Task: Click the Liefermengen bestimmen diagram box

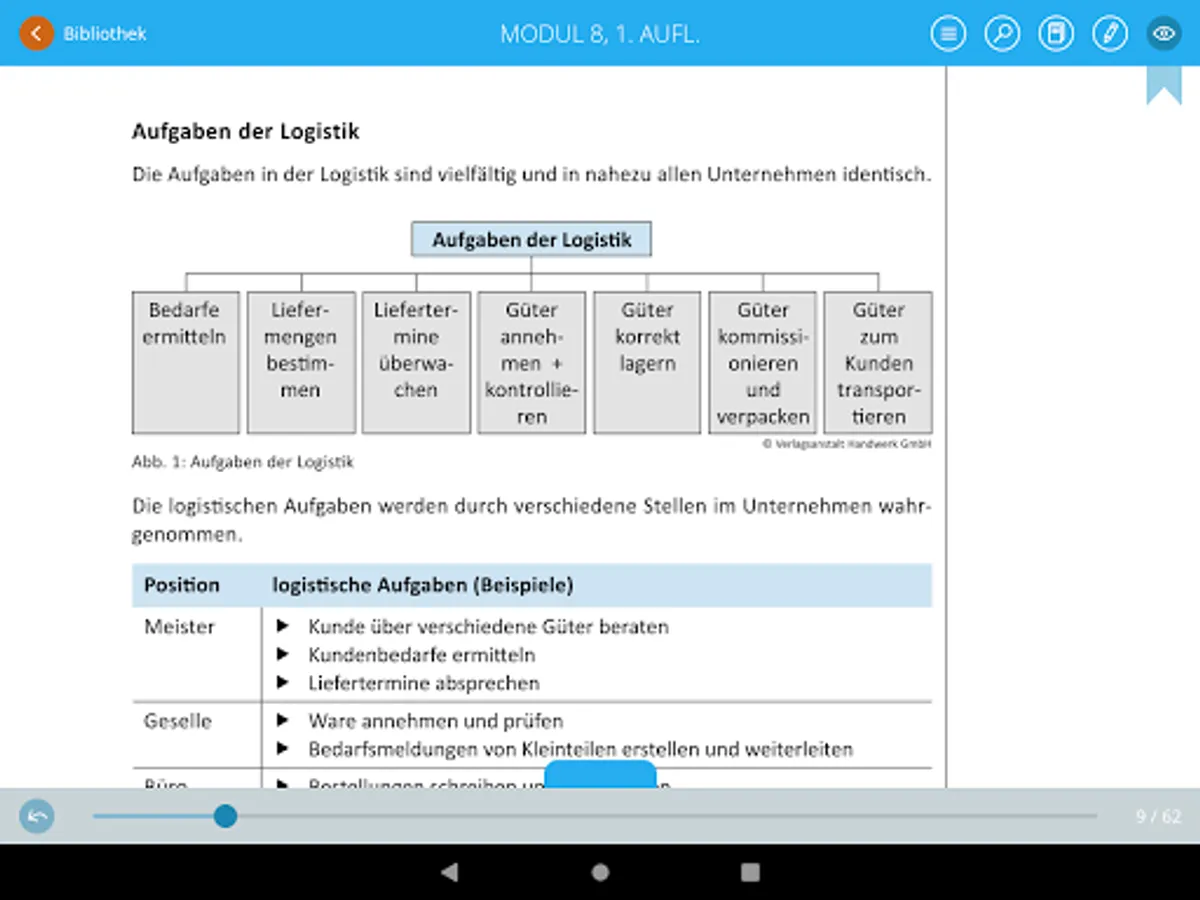Action: coord(301,362)
